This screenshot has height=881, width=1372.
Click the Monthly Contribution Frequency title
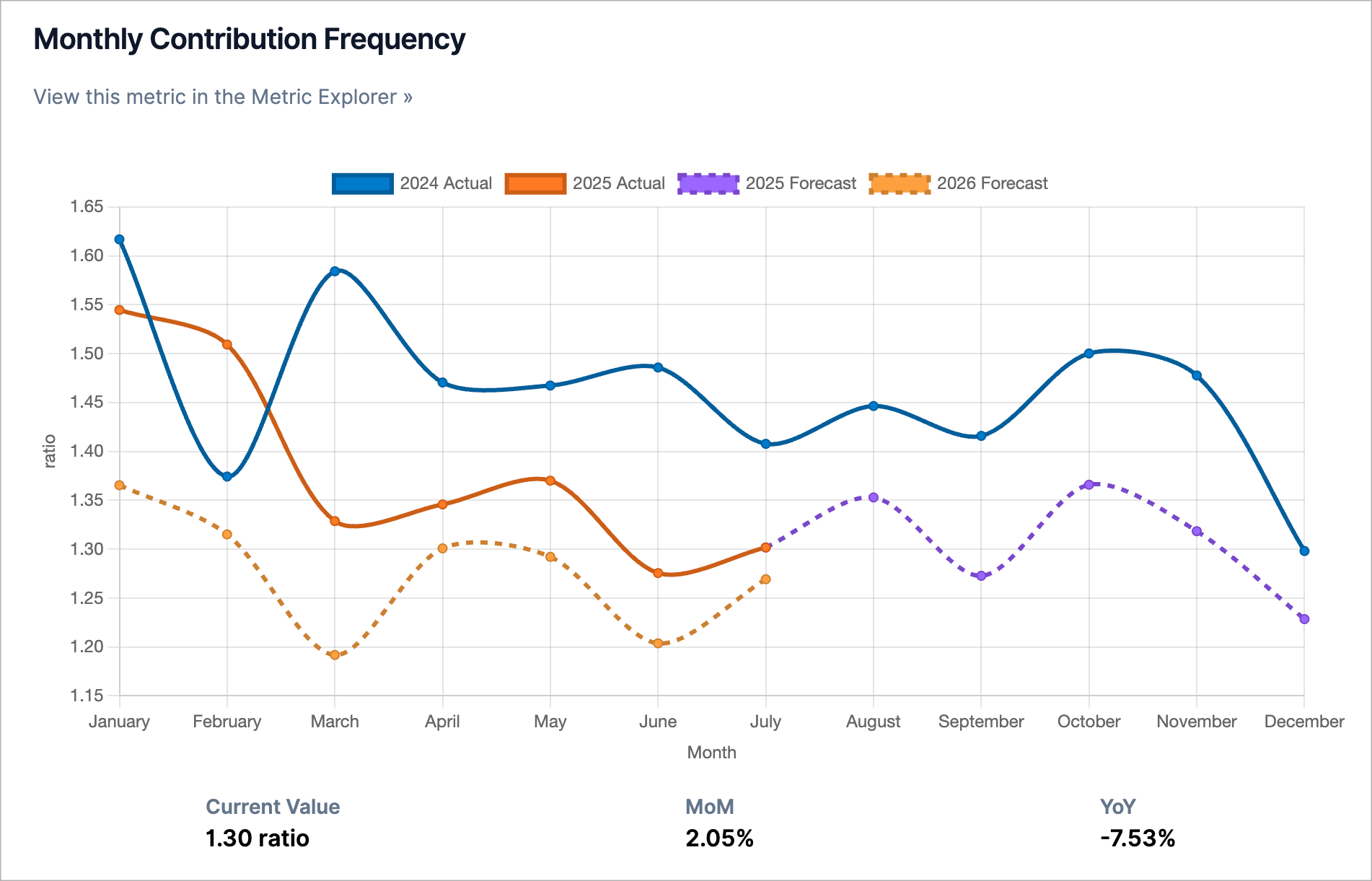250,39
